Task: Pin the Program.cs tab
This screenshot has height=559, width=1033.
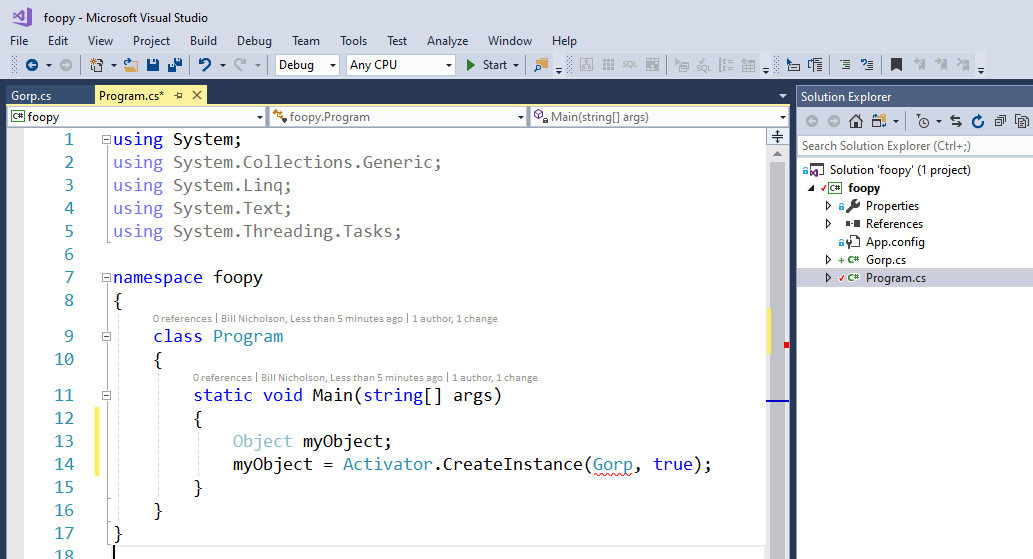Action: 179,95
